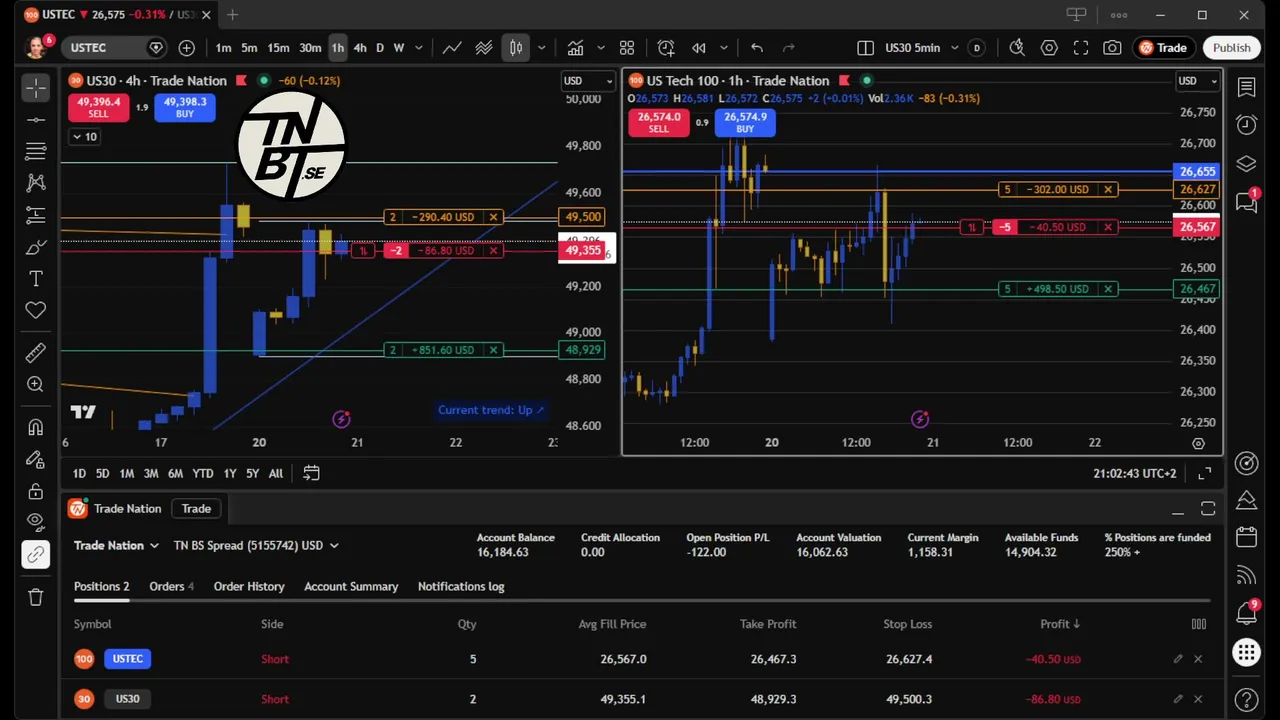The image size is (1280, 720).
Task: Open notifications bell in right sidebar
Action: tap(1246, 612)
